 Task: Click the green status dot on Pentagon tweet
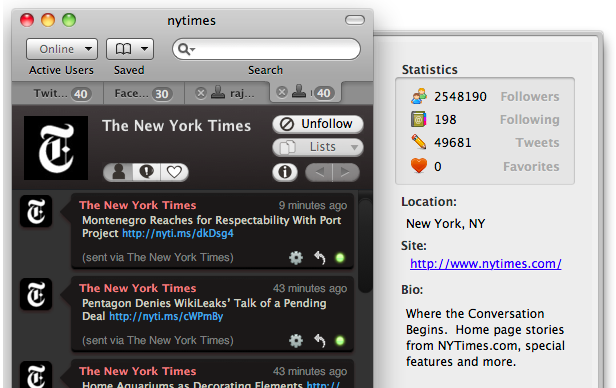click(x=340, y=340)
